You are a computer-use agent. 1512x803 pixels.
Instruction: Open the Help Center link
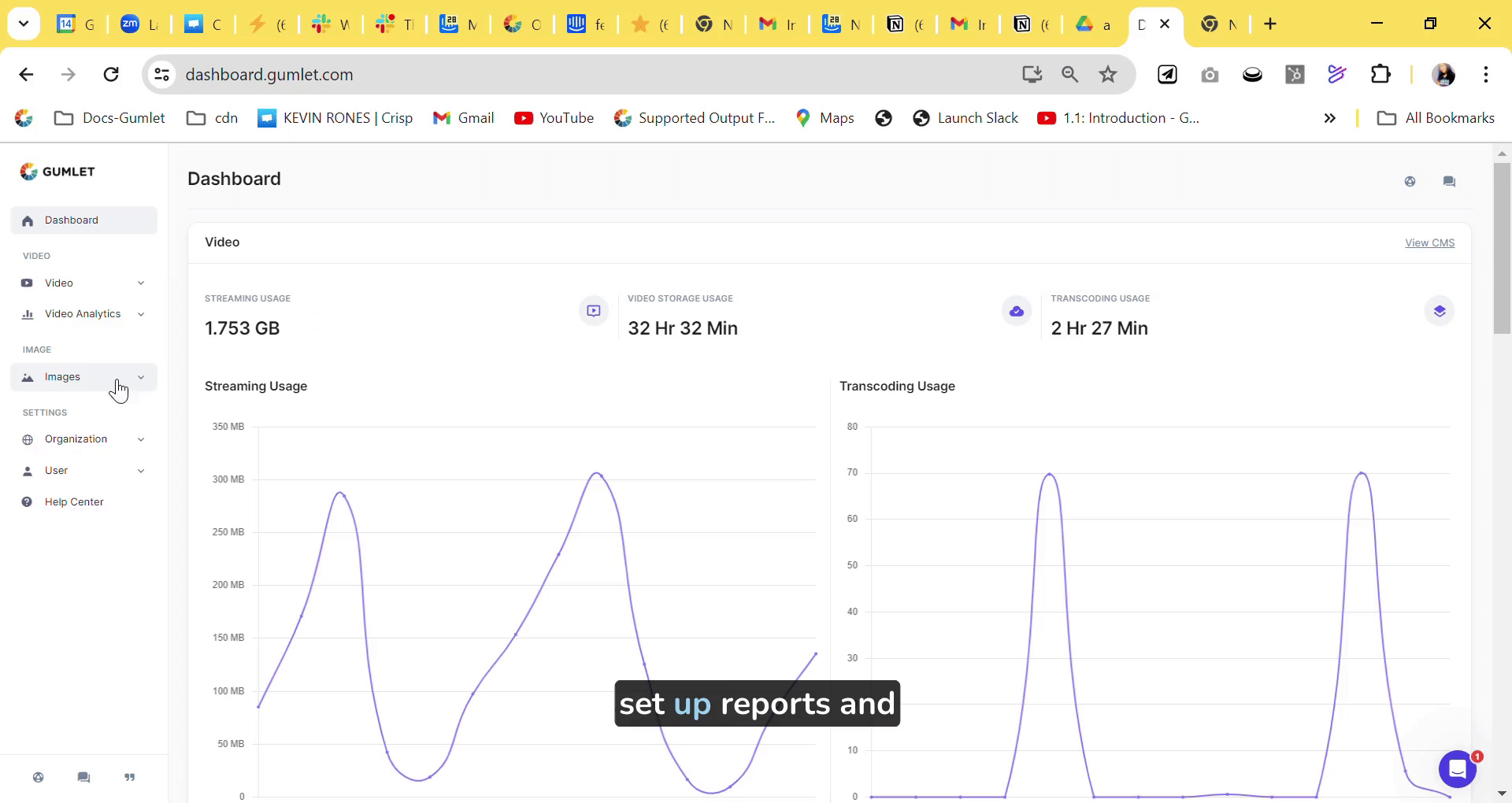click(74, 502)
